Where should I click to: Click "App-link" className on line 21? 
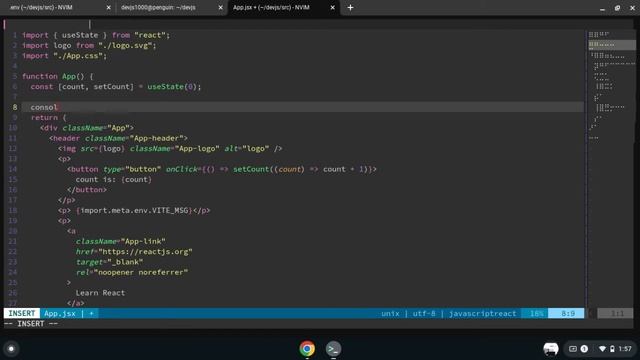143,241
